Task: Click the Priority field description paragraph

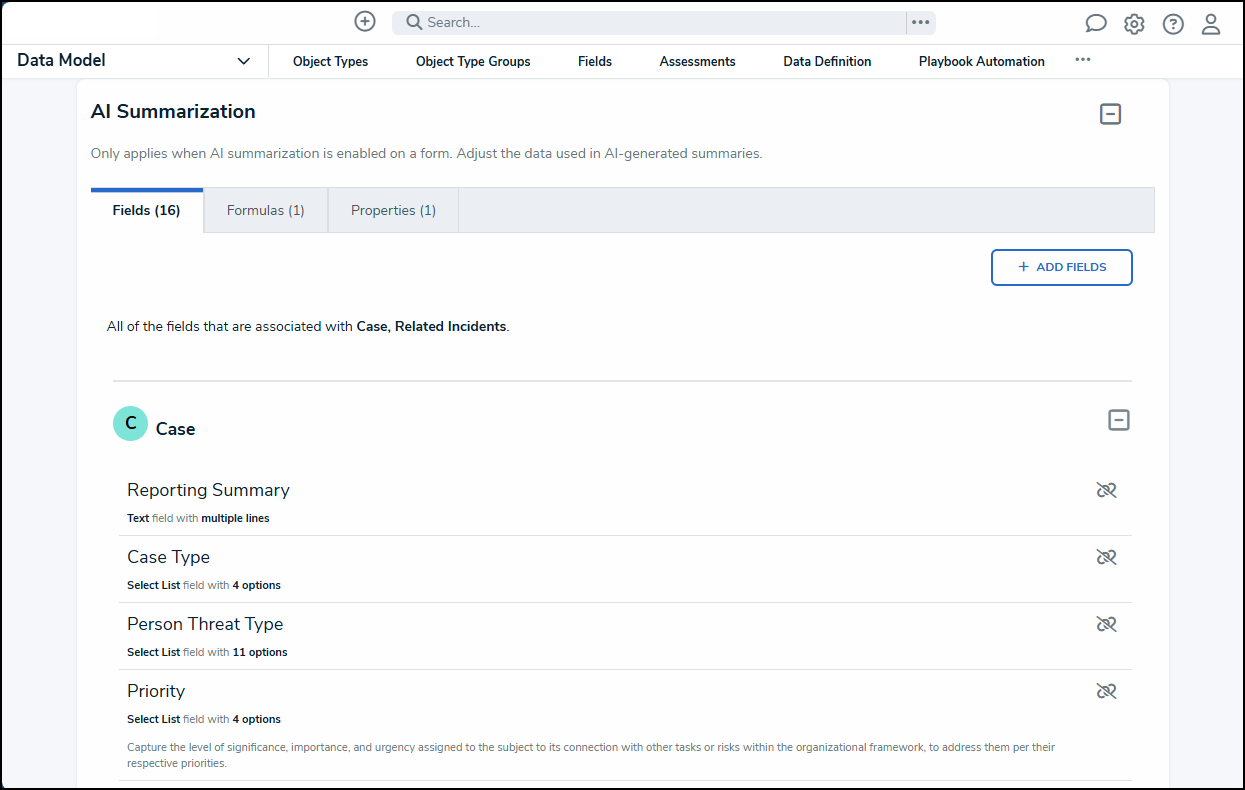Action: pyautogui.click(x=591, y=755)
